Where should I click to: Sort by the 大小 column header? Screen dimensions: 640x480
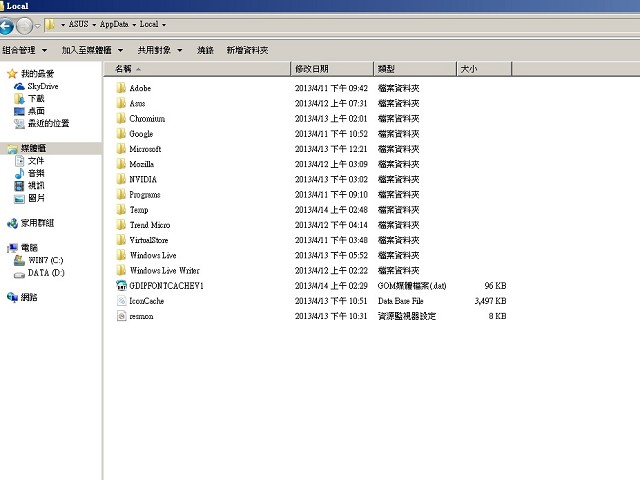(x=484, y=69)
